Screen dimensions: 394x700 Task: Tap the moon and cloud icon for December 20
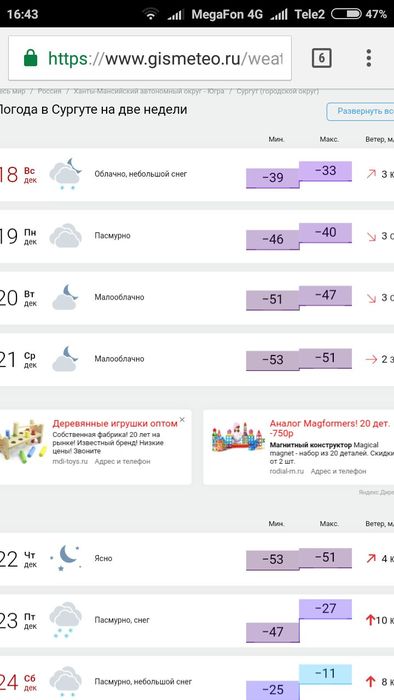click(x=66, y=297)
